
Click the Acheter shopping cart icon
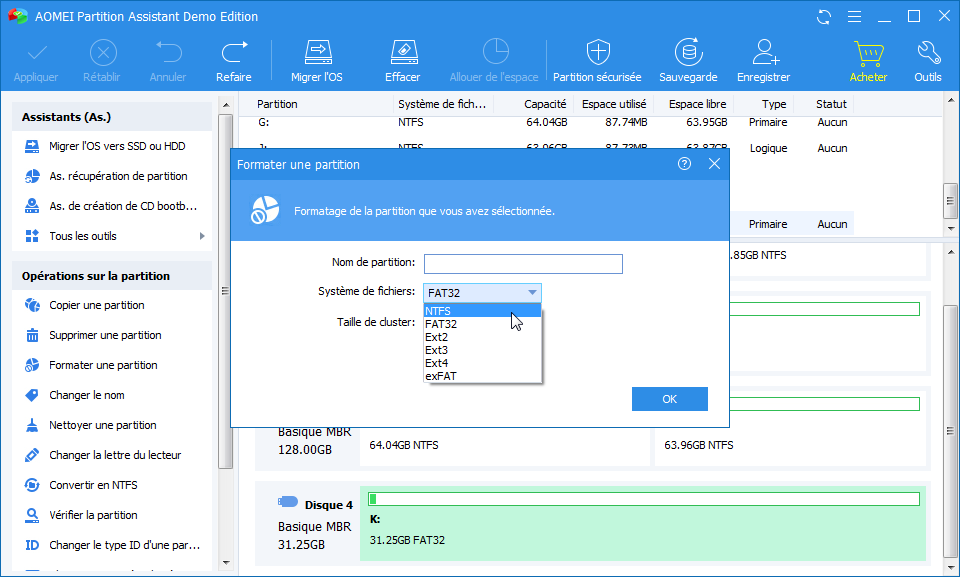coord(869,53)
